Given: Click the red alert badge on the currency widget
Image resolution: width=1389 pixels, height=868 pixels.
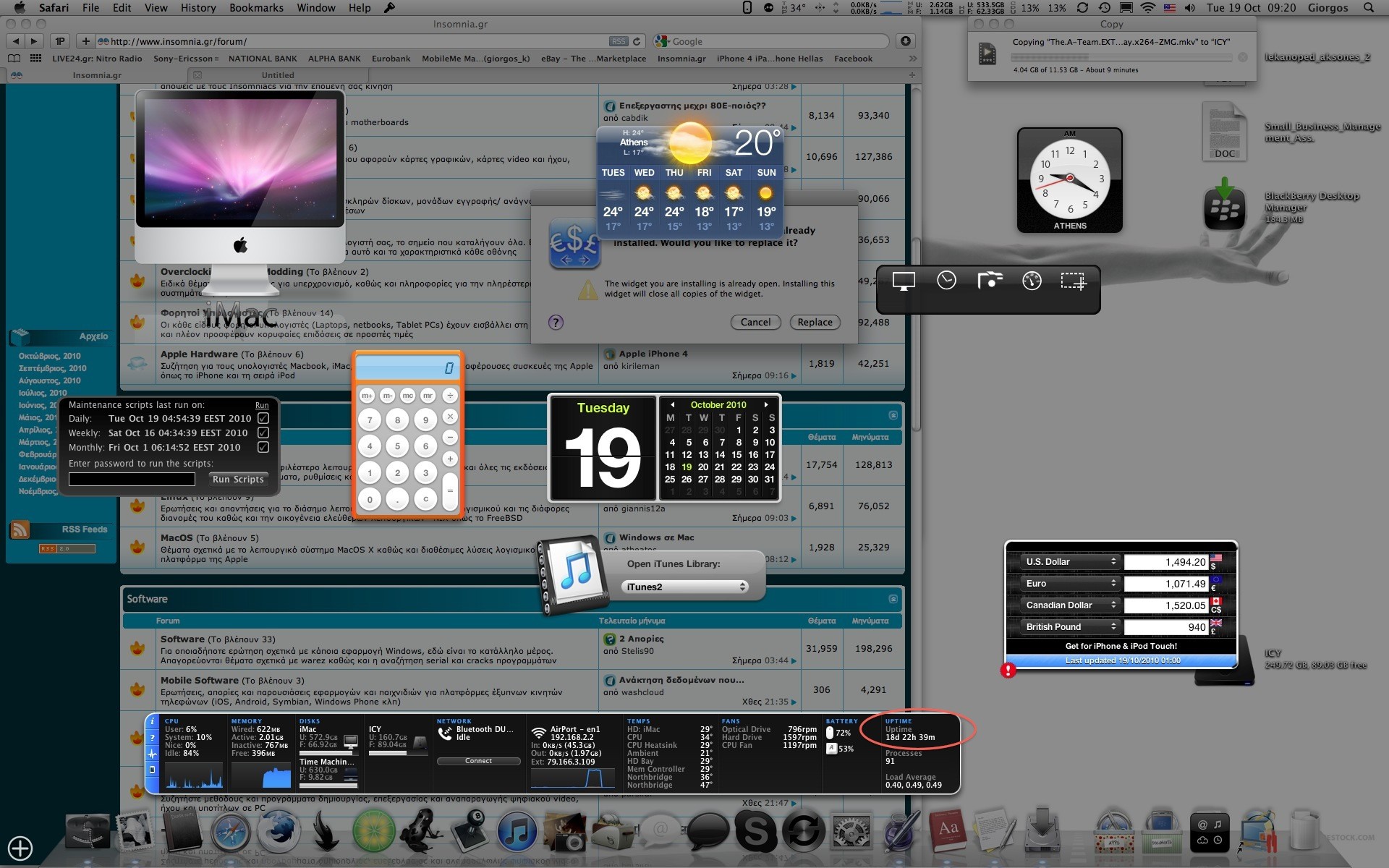Looking at the screenshot, I should [1008, 671].
